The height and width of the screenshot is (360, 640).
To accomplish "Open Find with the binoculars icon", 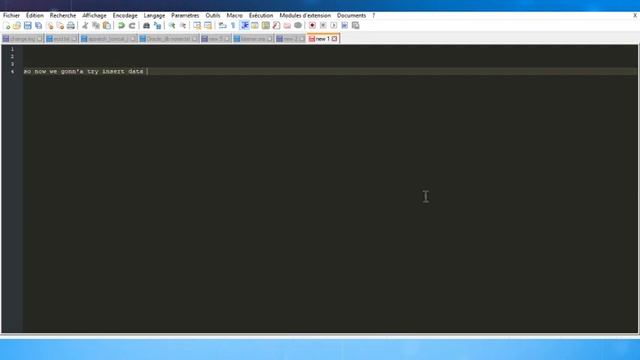I will pyautogui.click(x=146, y=26).
